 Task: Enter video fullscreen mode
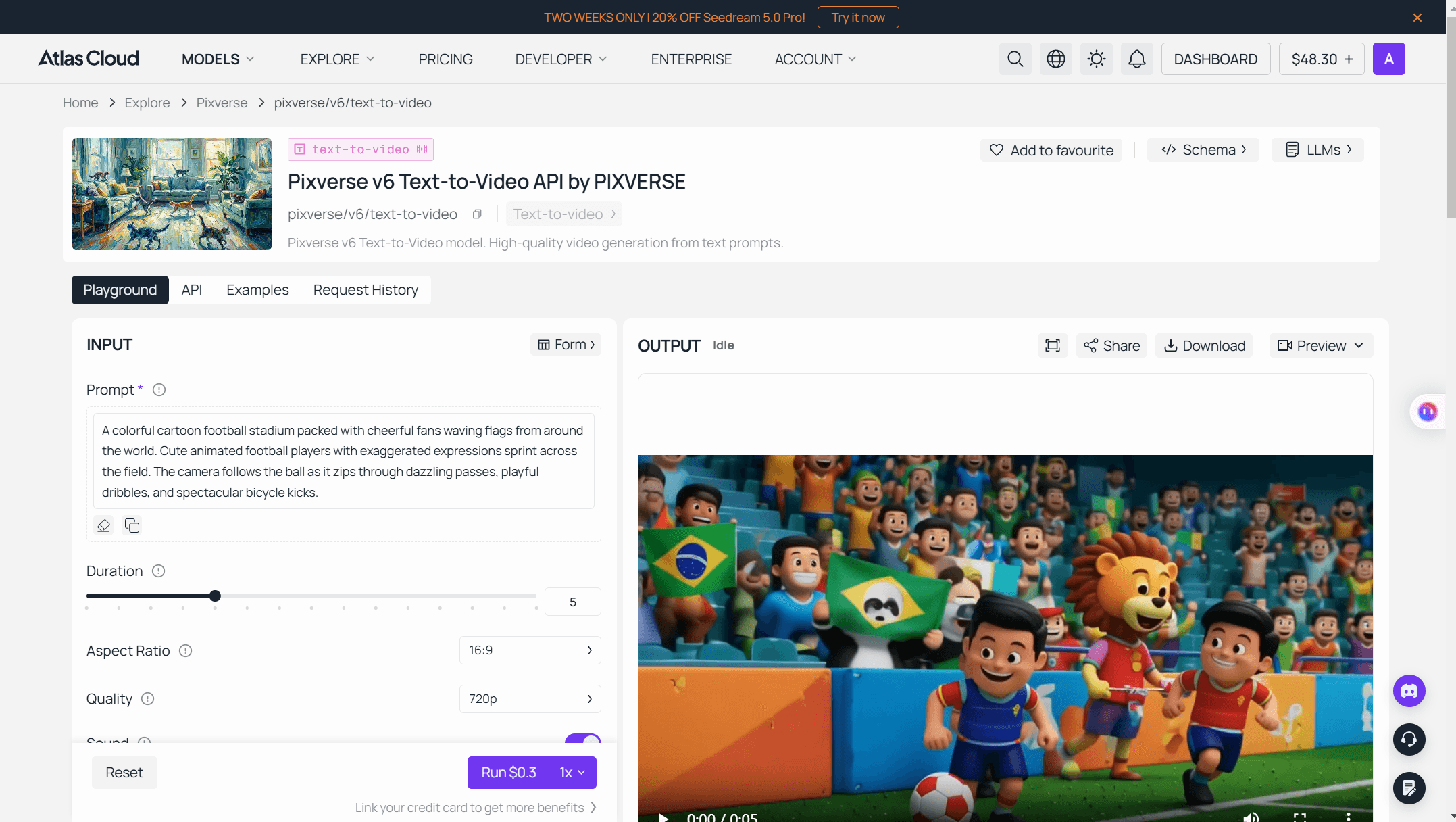pyautogui.click(x=1299, y=817)
